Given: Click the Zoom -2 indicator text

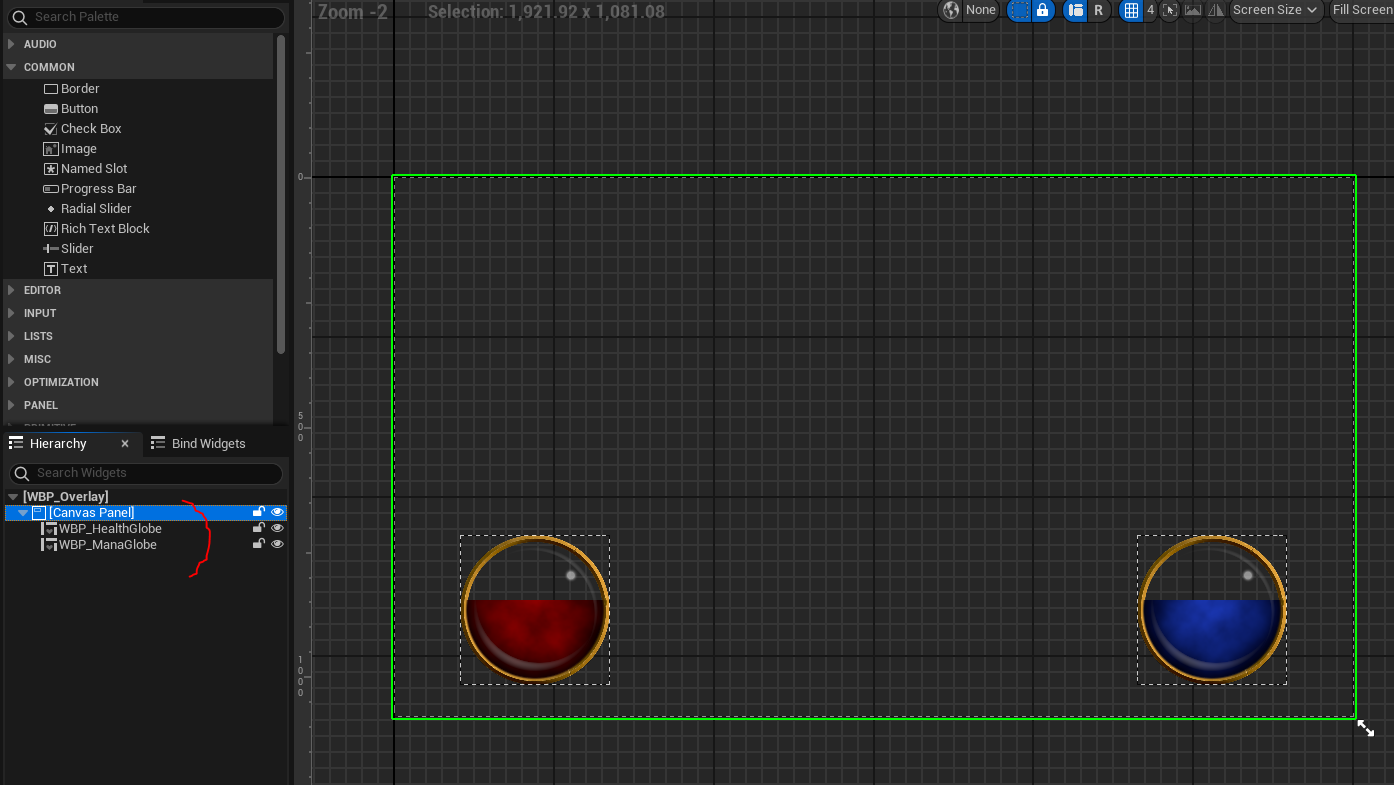Looking at the screenshot, I should [353, 12].
